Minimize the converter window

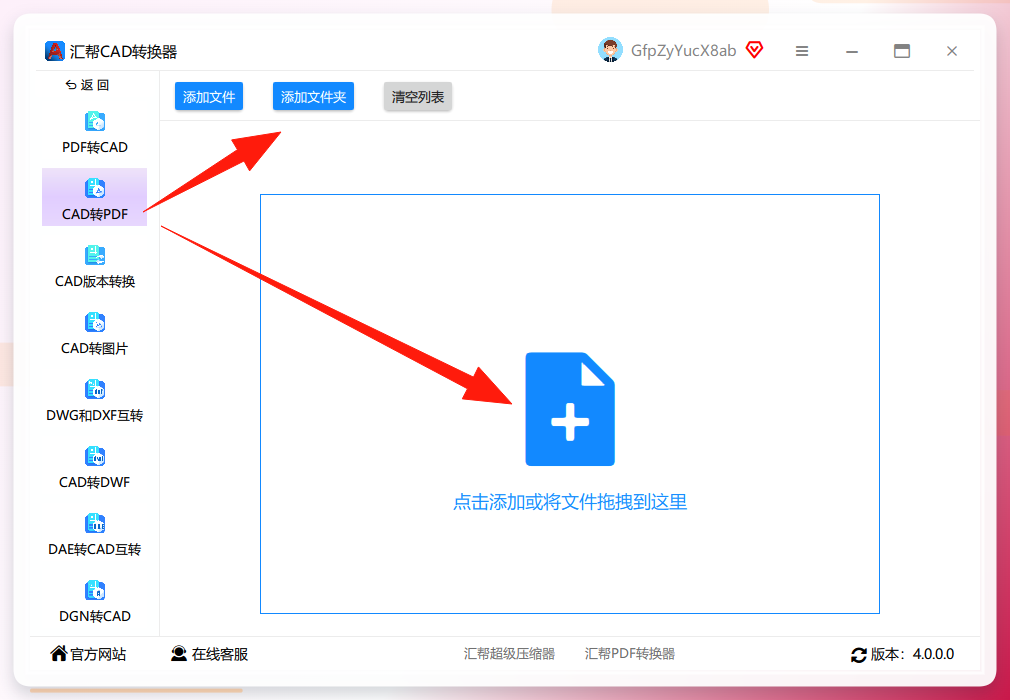tap(852, 52)
